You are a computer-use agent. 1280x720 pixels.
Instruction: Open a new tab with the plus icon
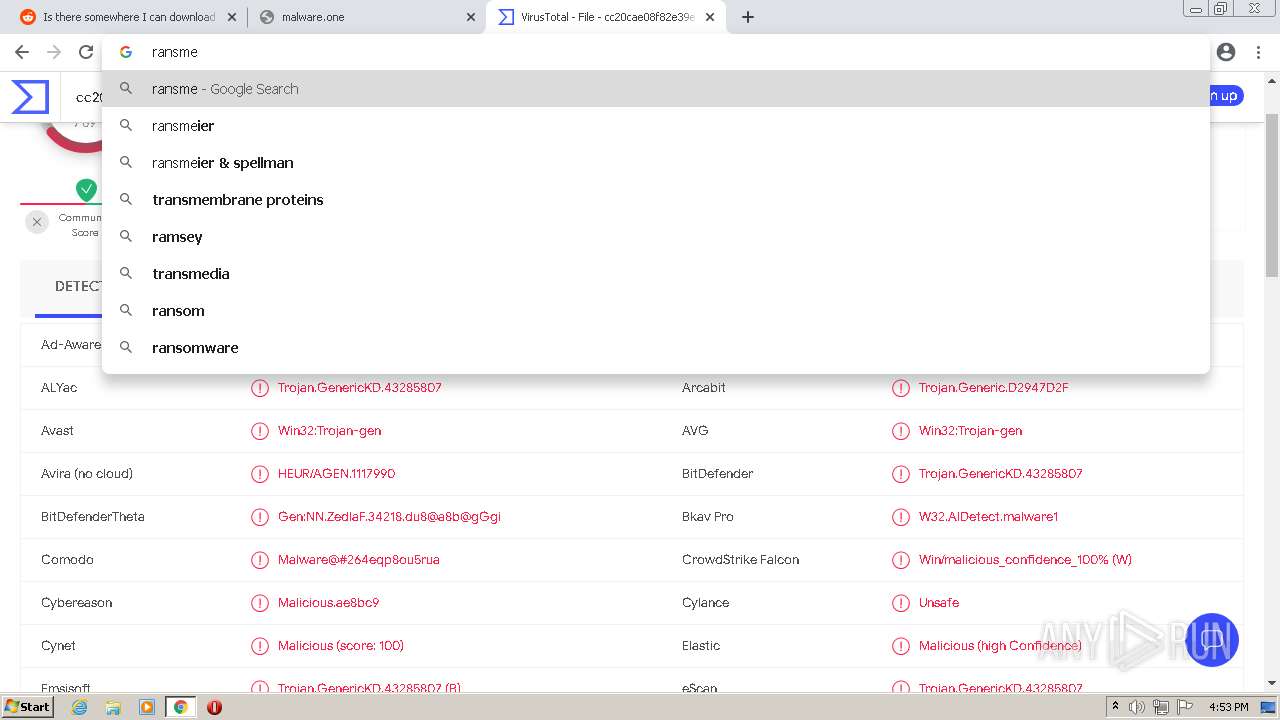(748, 17)
